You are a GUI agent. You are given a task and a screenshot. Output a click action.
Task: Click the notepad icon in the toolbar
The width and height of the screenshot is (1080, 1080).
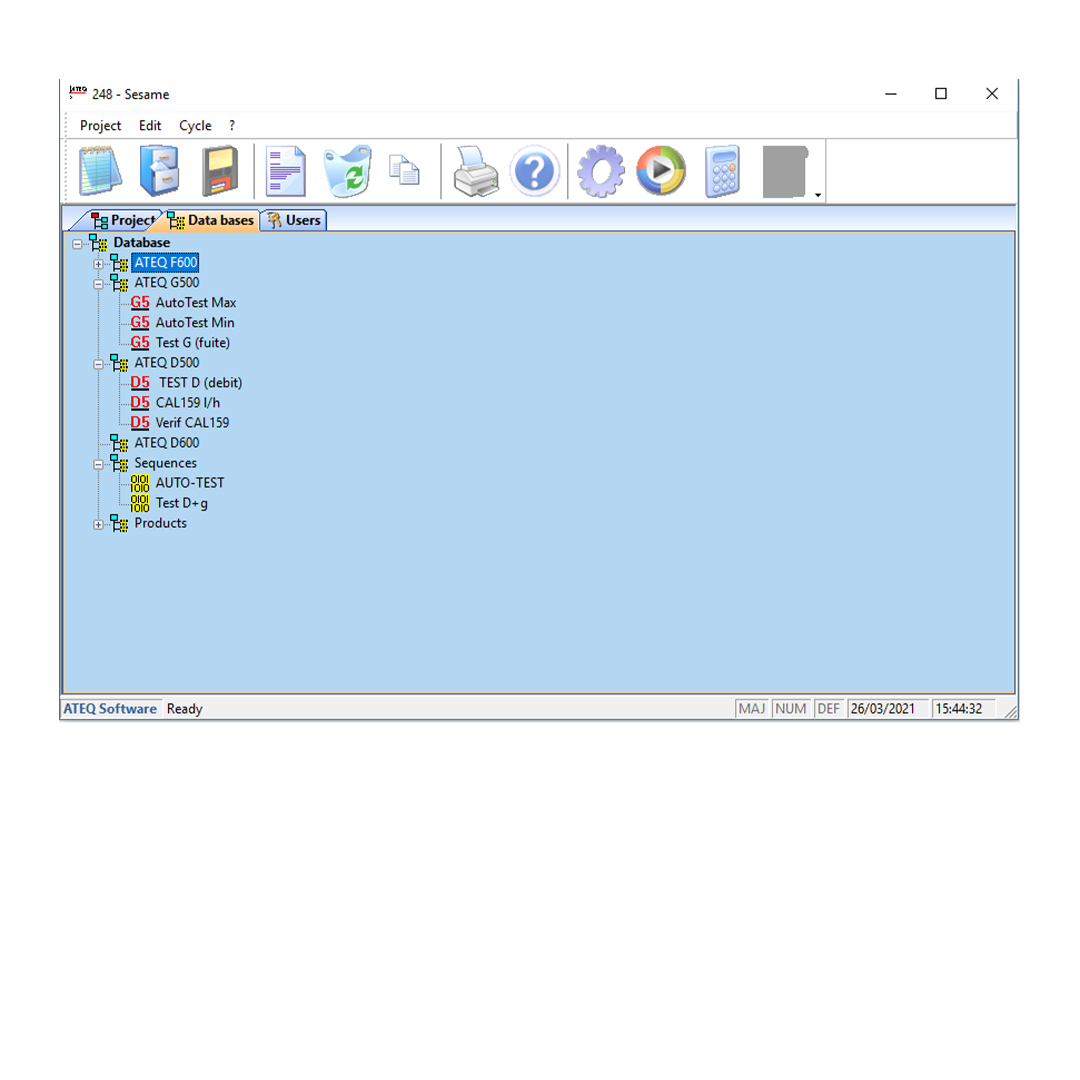click(100, 171)
